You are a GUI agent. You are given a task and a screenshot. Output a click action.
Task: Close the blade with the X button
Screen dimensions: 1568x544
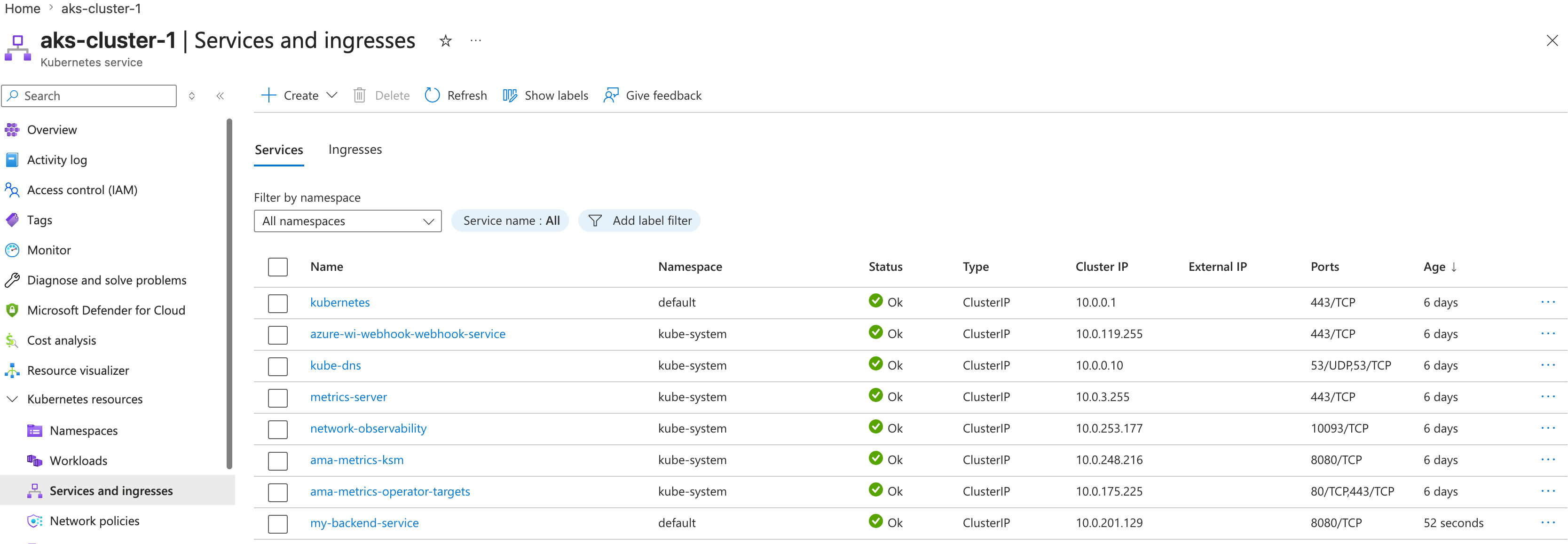1552,41
